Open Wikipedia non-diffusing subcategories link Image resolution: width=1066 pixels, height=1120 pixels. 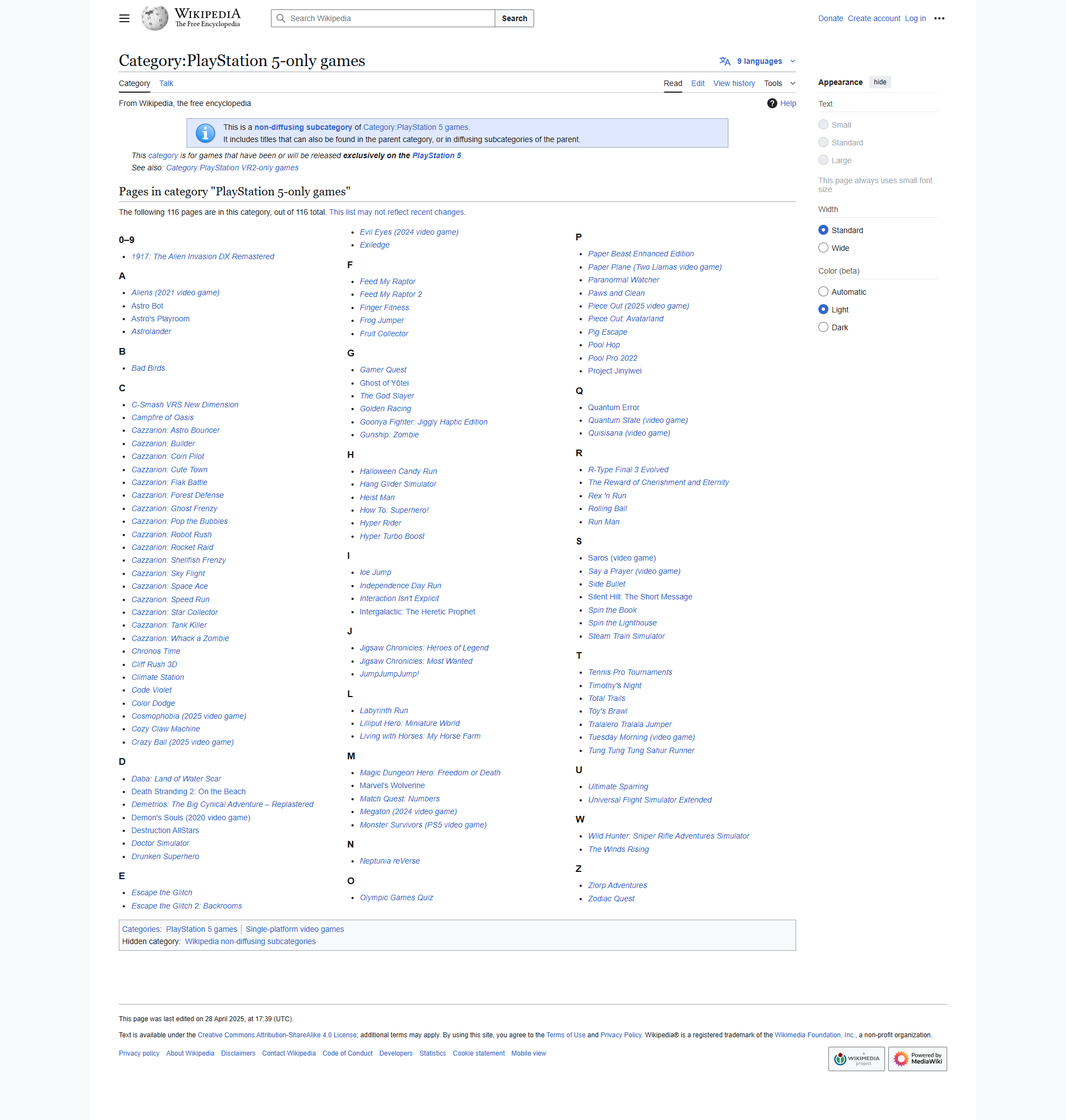coord(250,941)
